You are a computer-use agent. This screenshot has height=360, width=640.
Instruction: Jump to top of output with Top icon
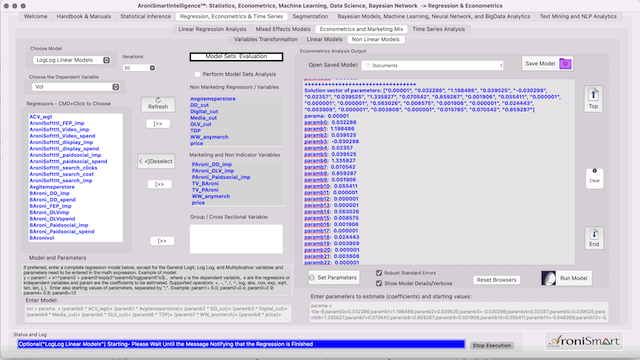click(x=593, y=99)
